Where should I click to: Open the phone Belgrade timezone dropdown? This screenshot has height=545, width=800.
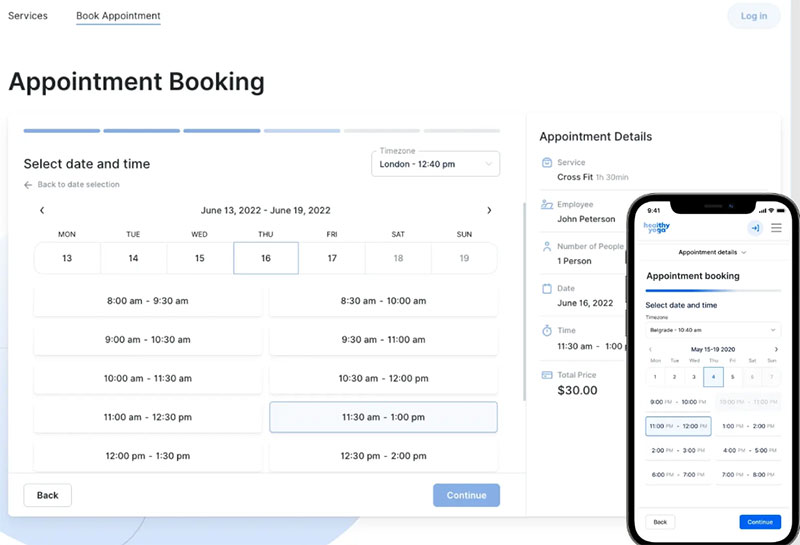point(713,330)
